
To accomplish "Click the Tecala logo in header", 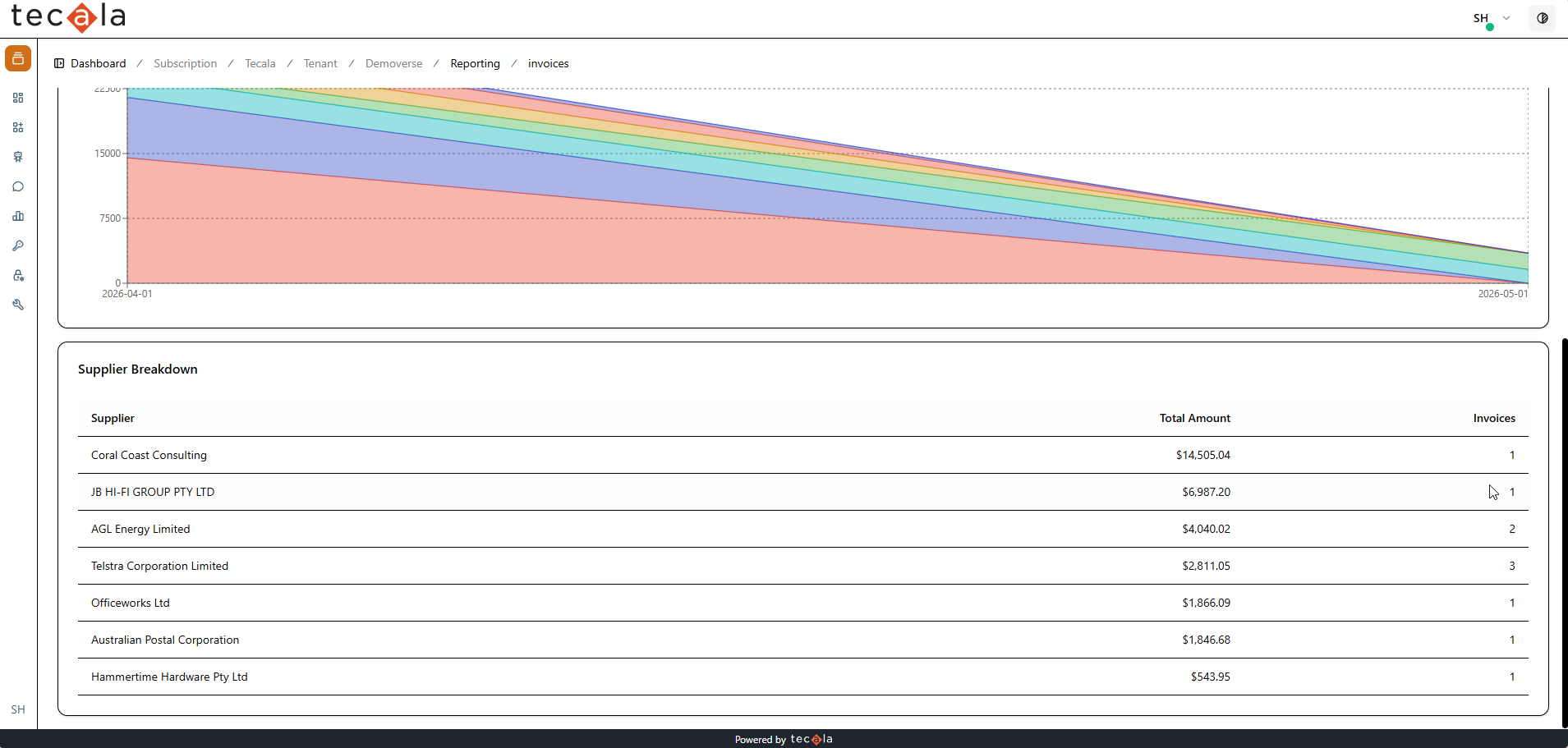I will pos(68,17).
